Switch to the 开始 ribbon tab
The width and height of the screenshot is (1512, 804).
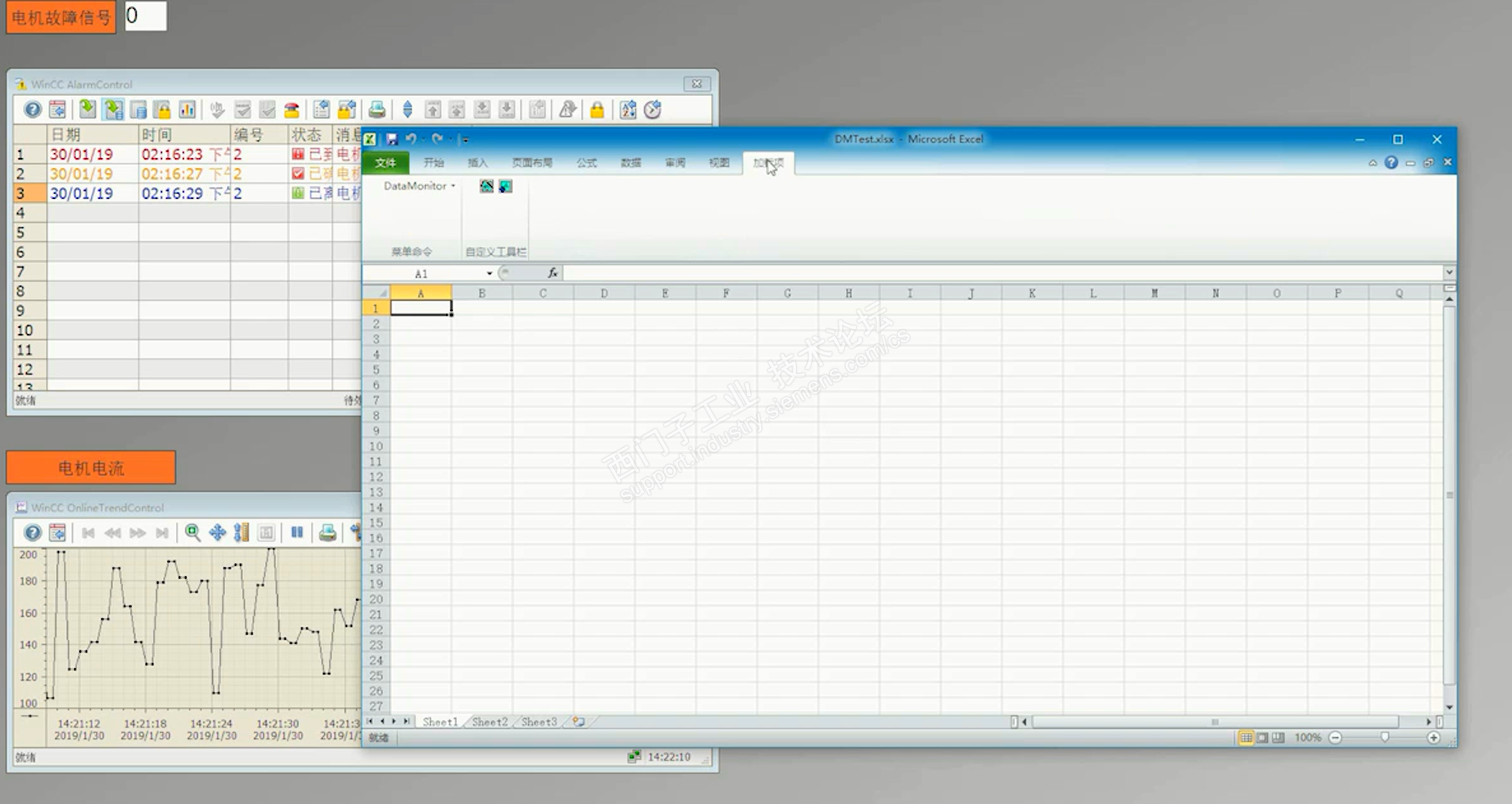click(x=433, y=162)
